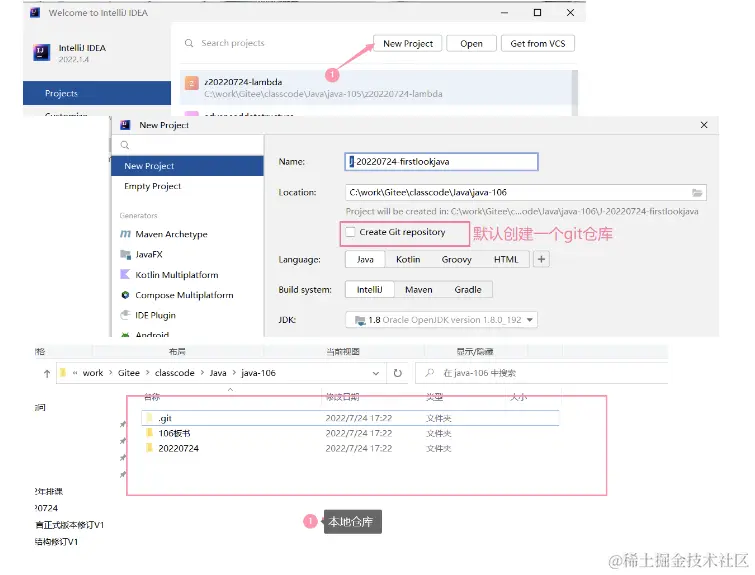Image resolution: width=755 pixels, height=575 pixels.
Task: Click the 类型 column header
Action: tap(434, 397)
